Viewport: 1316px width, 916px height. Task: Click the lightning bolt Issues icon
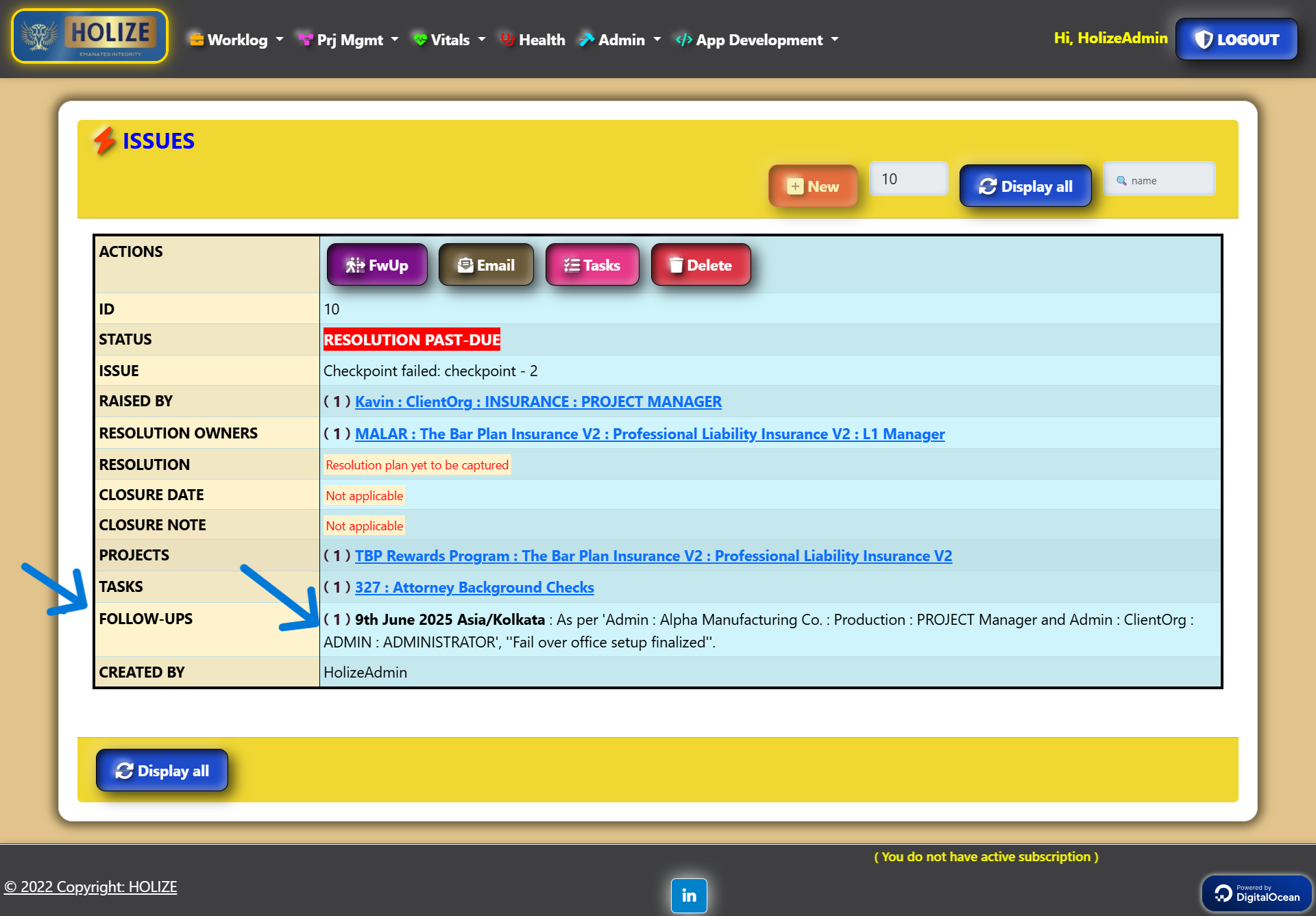click(x=104, y=140)
